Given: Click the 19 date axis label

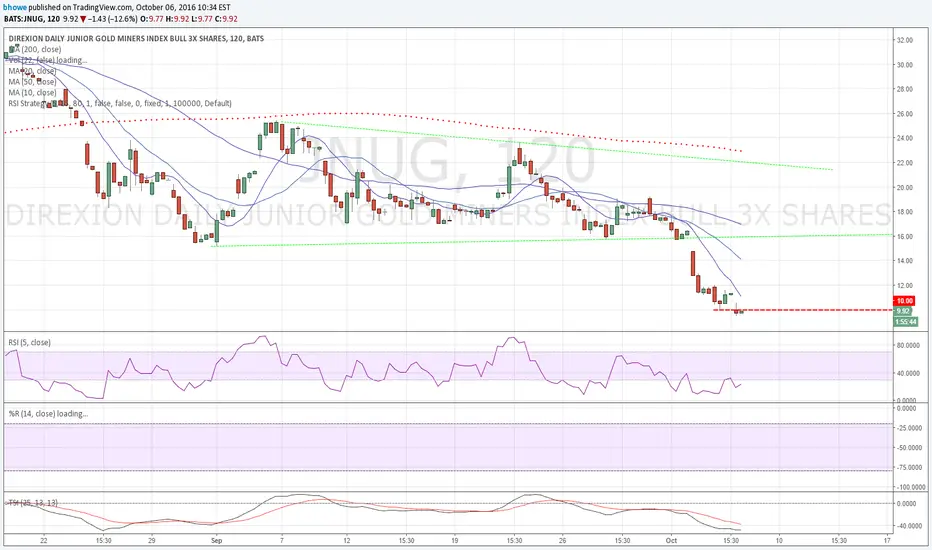Looking at the screenshot, I should [x=455, y=540].
